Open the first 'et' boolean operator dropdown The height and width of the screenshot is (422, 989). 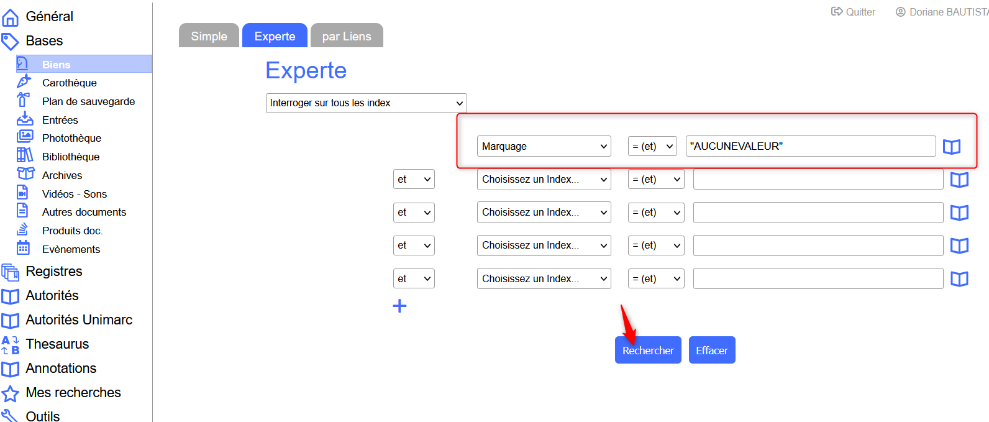coord(414,180)
